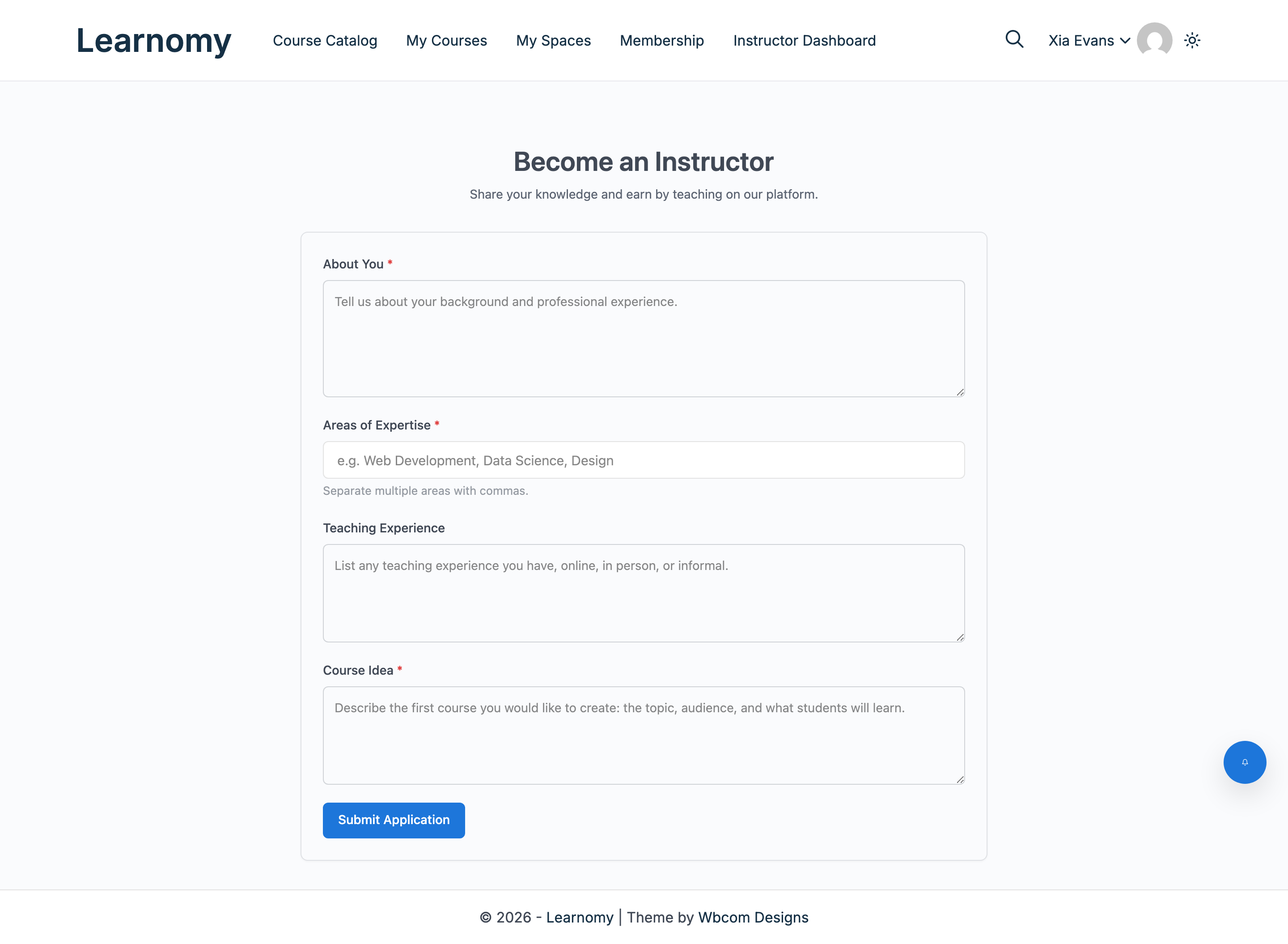Viewport: 1288px width, 944px height.
Task: Open Instructor Dashboard menu item
Action: tap(804, 41)
